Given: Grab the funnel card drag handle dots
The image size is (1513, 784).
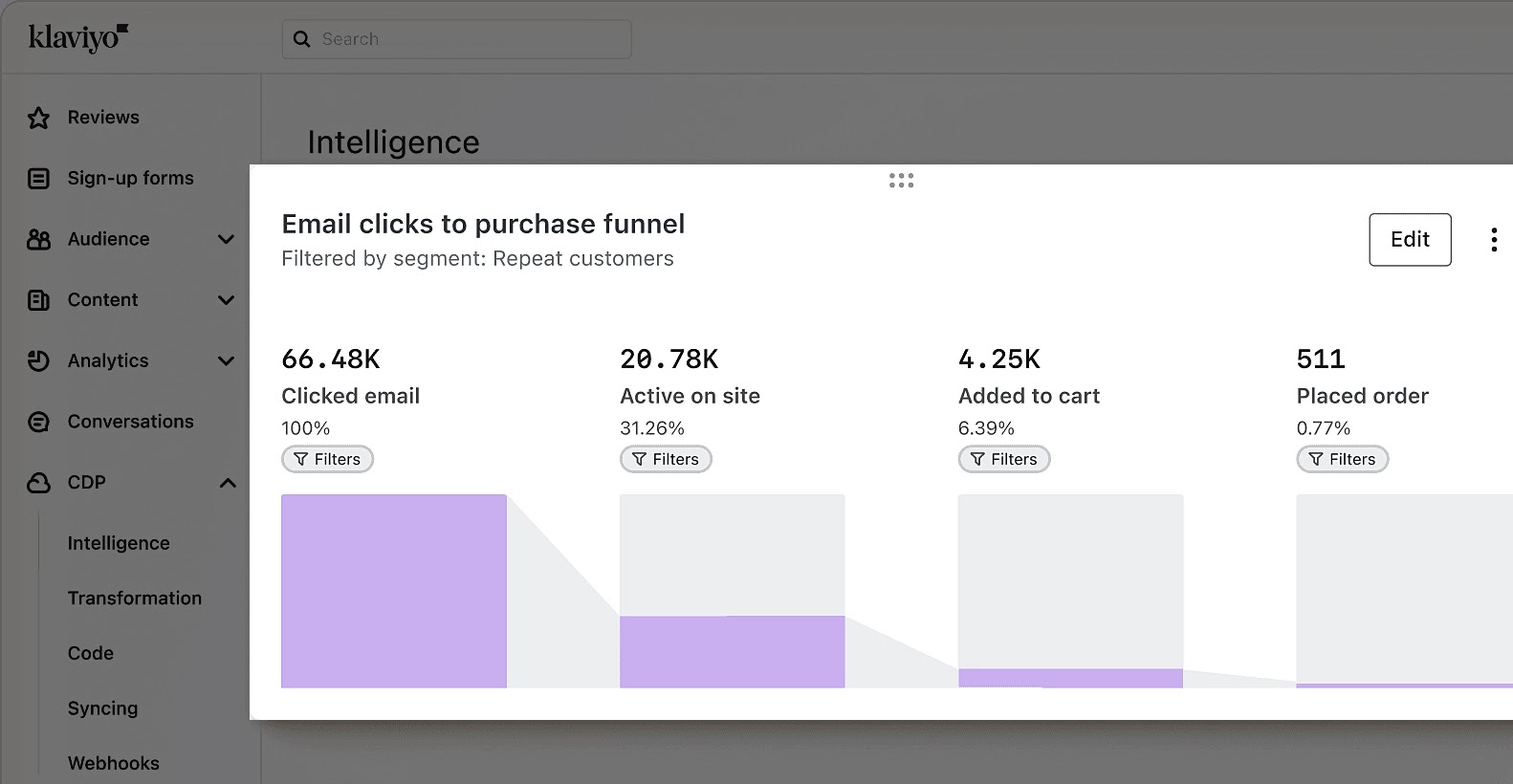Looking at the screenshot, I should coord(901,180).
